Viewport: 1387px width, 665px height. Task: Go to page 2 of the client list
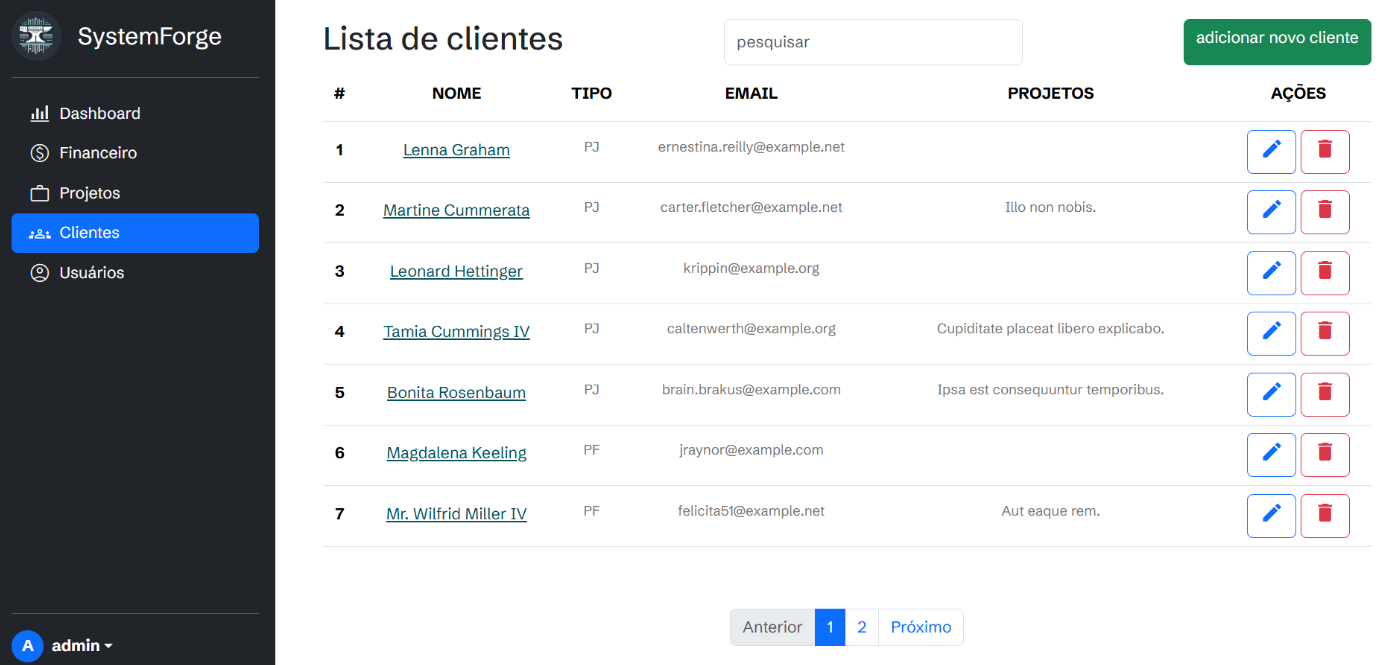pyautogui.click(x=861, y=627)
